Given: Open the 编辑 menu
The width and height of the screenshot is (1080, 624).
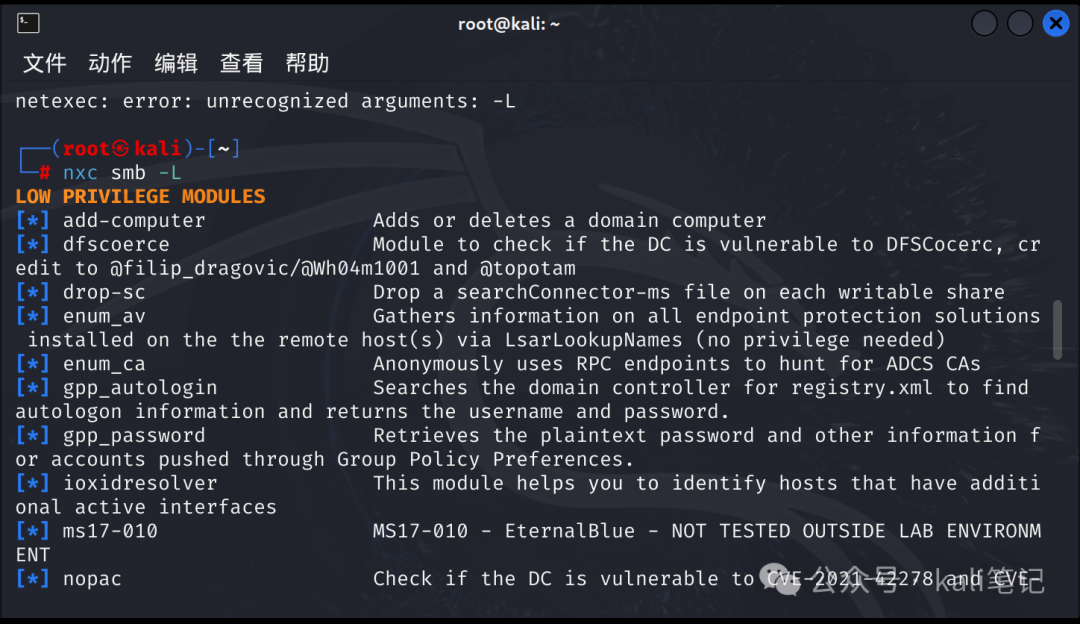Looking at the screenshot, I should click(x=176, y=63).
